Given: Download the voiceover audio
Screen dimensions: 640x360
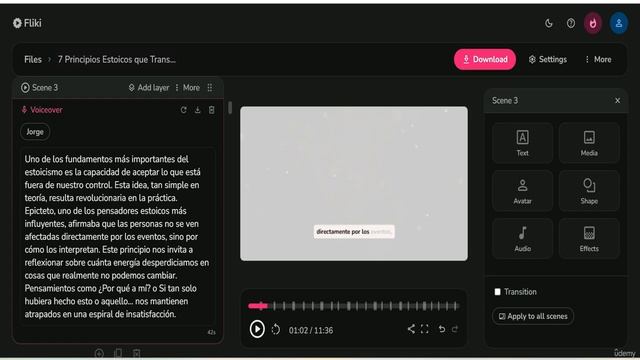Looking at the screenshot, I should point(198,110).
